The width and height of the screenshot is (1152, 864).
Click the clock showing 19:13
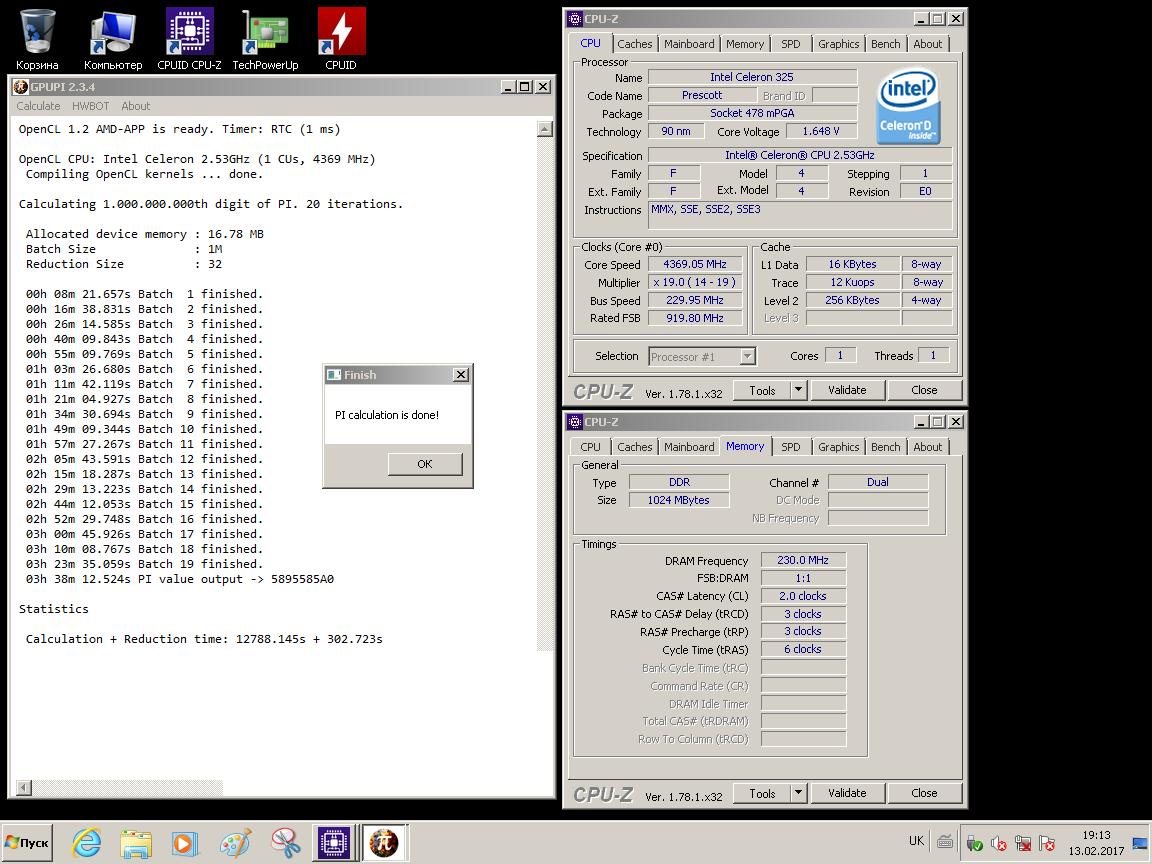point(1096,835)
